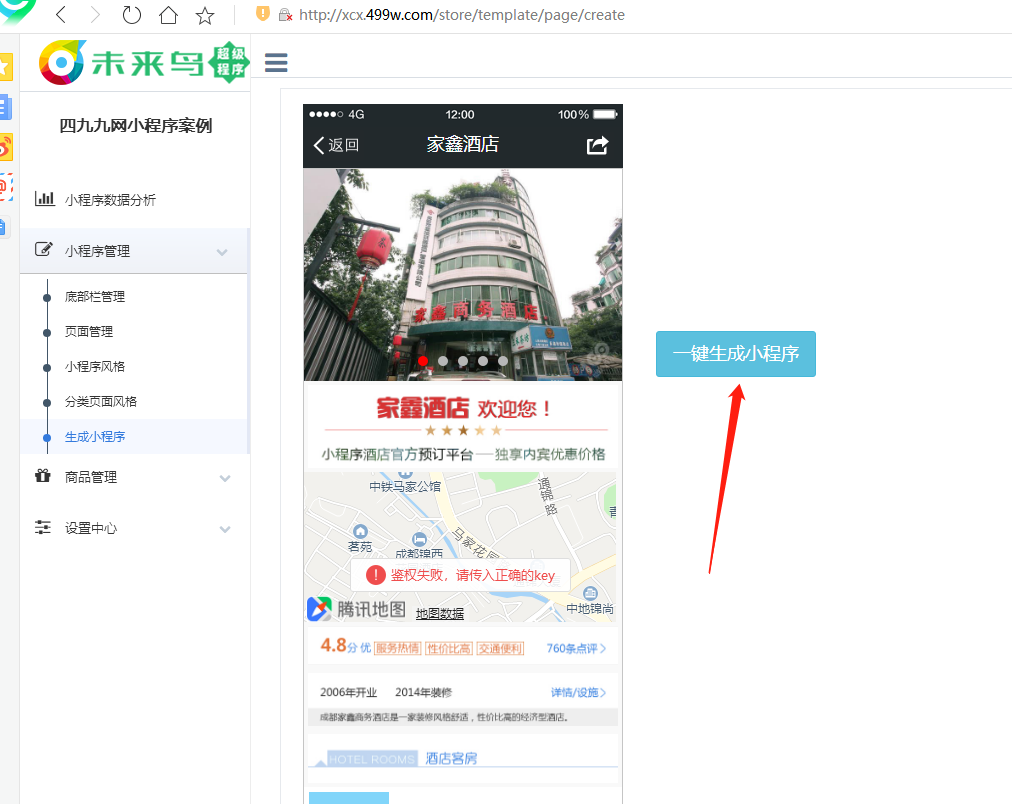Click the 未来鸟 logo

click(121, 63)
